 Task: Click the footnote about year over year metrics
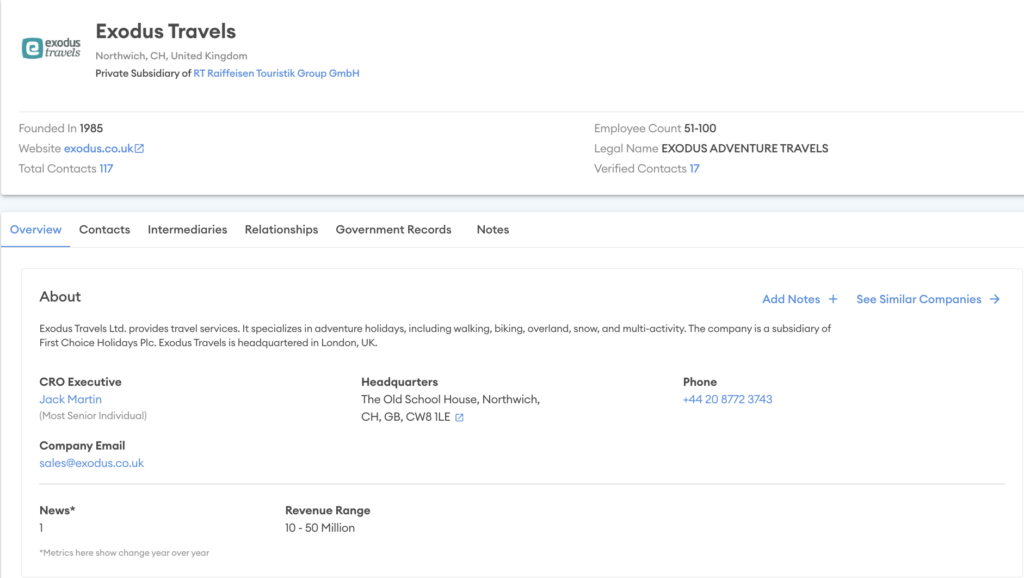point(124,553)
